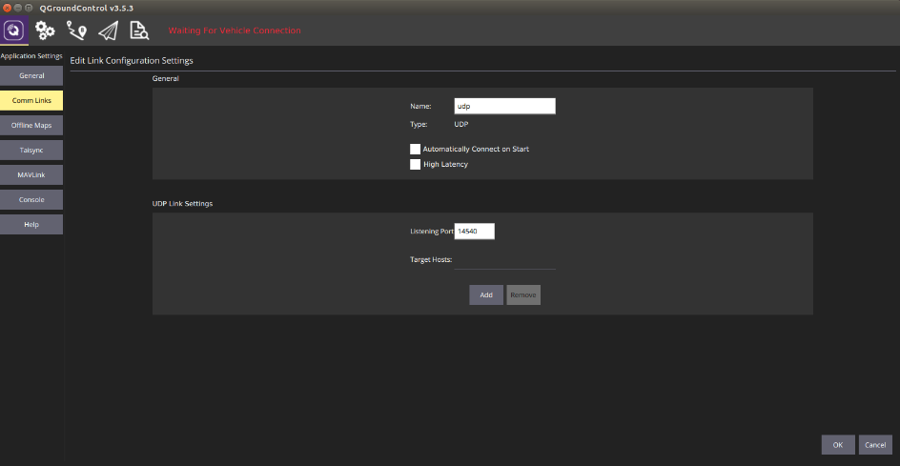Toggle the High Latency checkbox
The width and height of the screenshot is (900, 466).
[x=415, y=165]
